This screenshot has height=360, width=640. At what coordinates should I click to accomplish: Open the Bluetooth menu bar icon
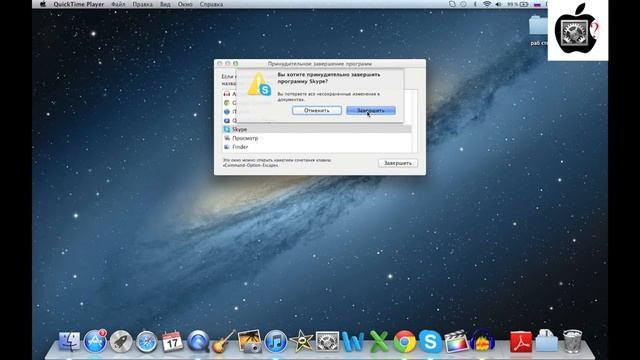(475, 4)
